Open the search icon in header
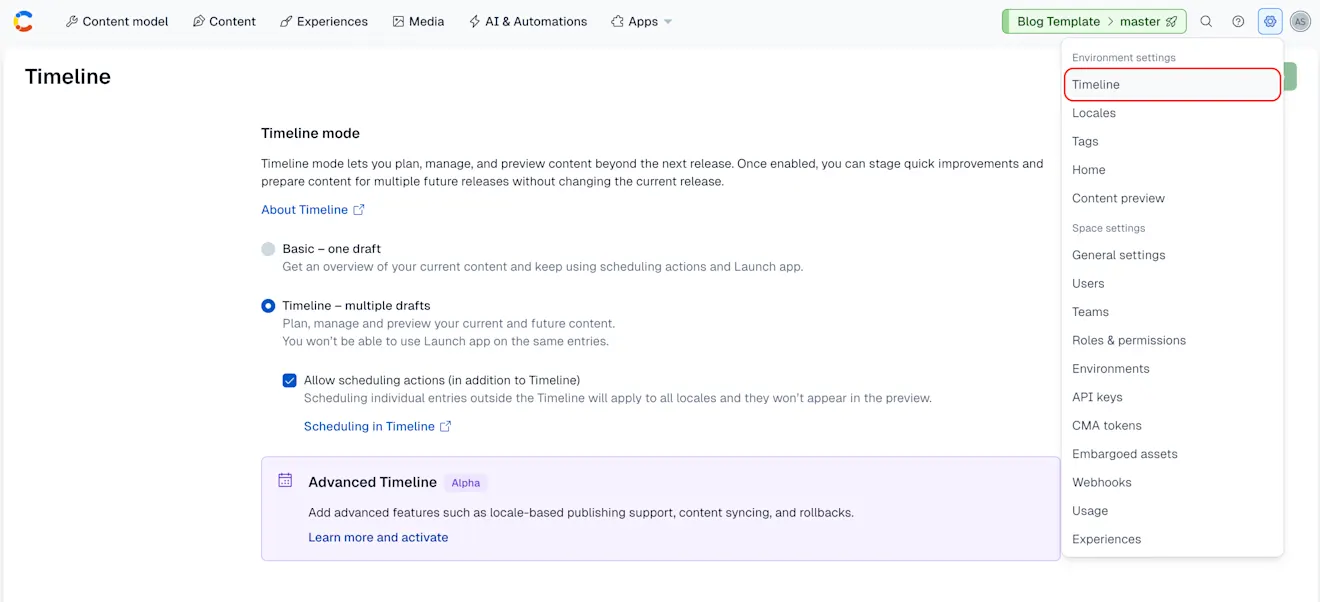 [1206, 21]
